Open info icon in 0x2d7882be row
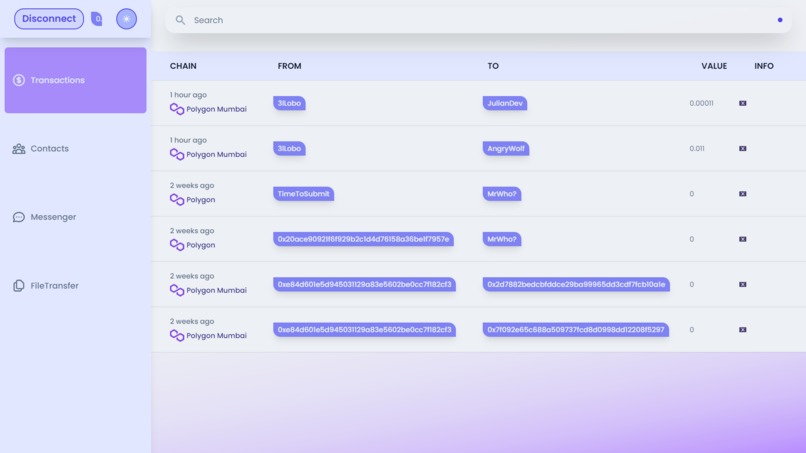Image resolution: width=806 pixels, height=453 pixels. tap(743, 284)
